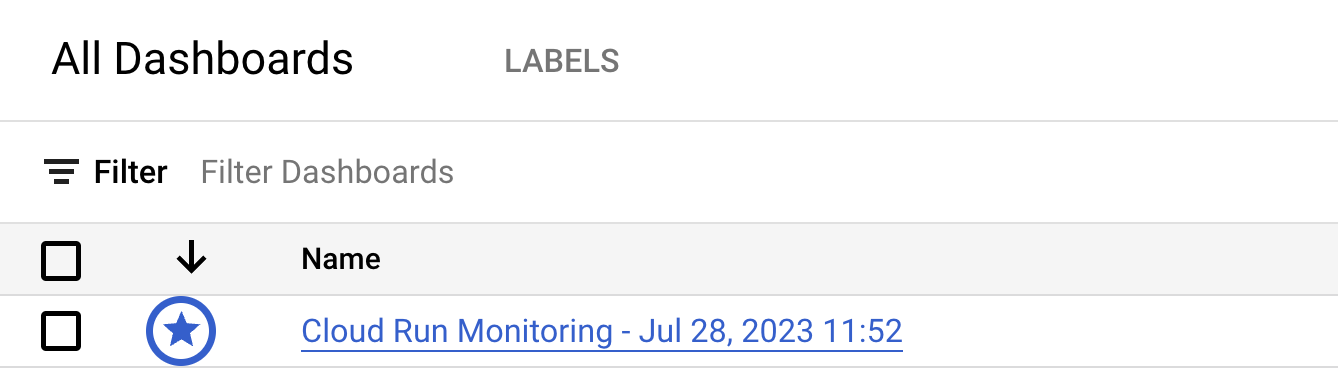1338x376 pixels.
Task: Unfavorite the Cloud Run Monitoring dashboard star
Action: click(181, 330)
